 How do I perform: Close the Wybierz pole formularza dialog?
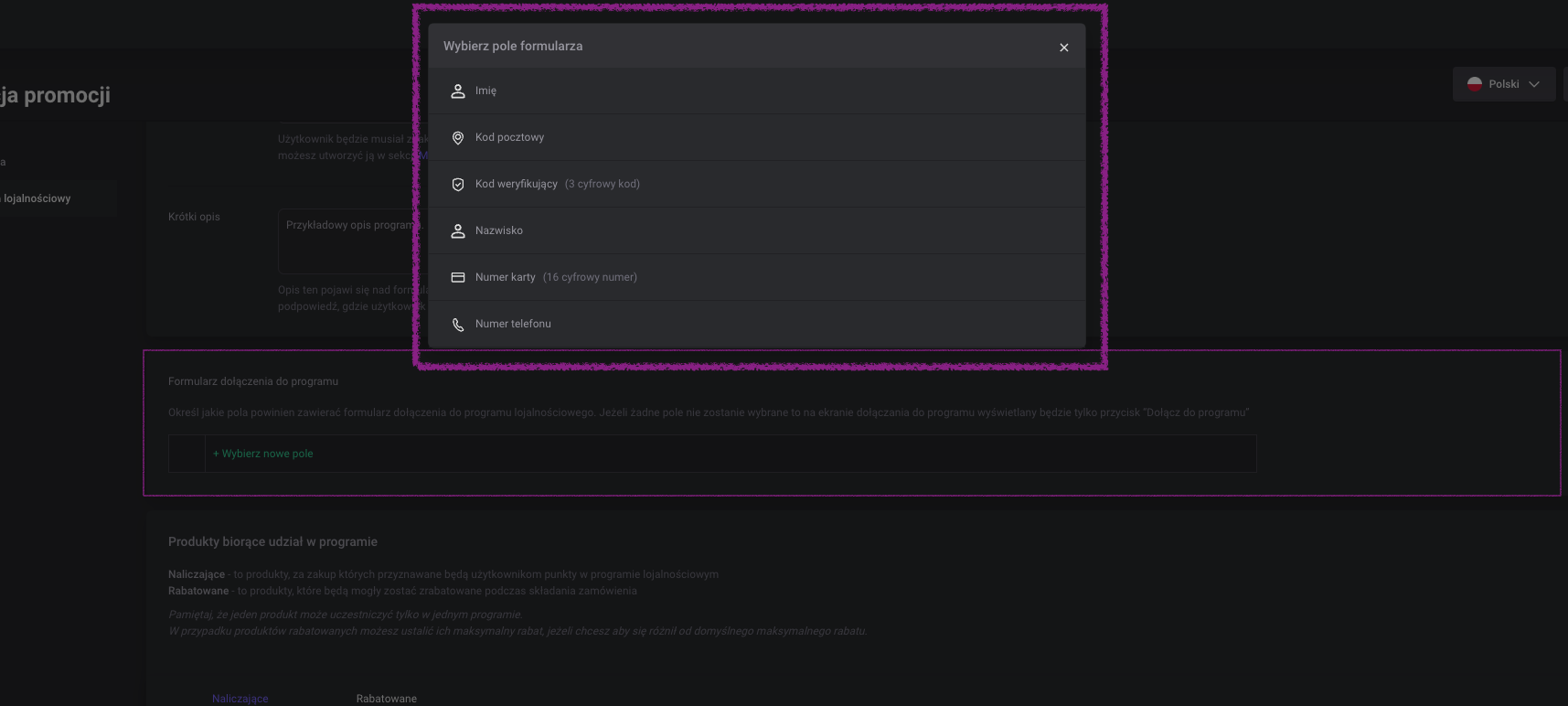coord(1063,48)
